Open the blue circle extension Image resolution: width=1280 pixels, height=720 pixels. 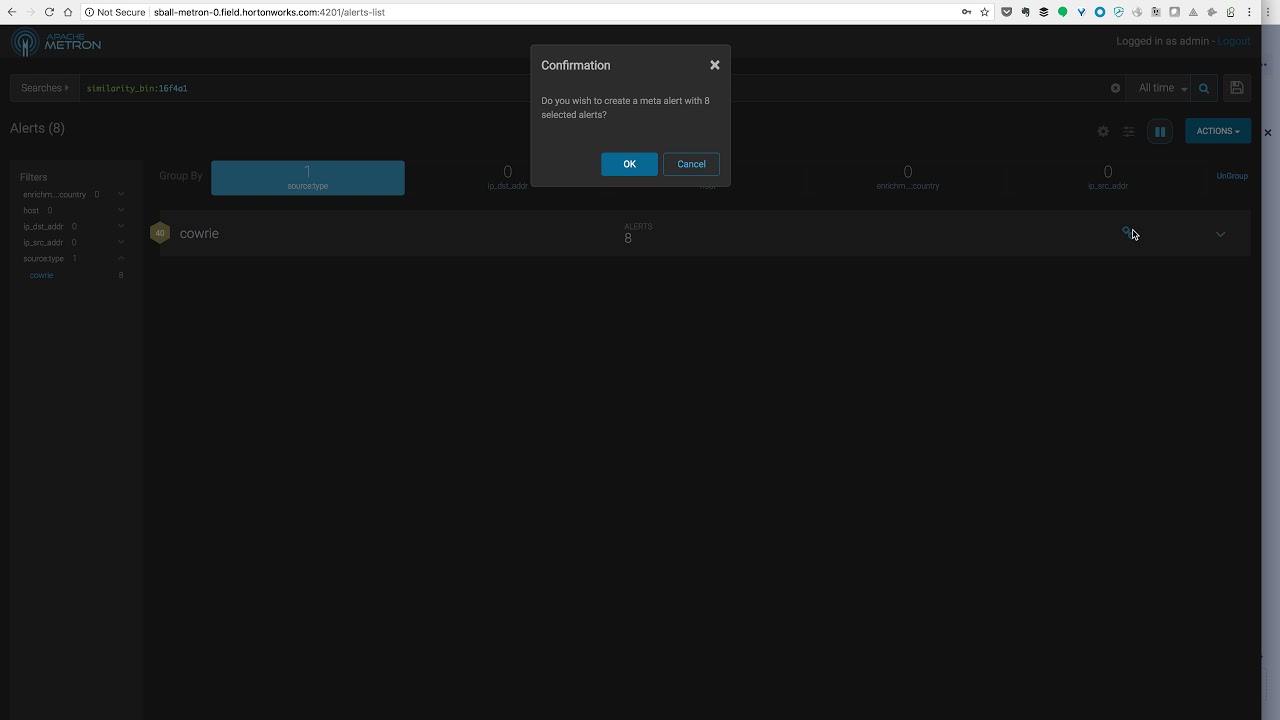click(x=1100, y=12)
